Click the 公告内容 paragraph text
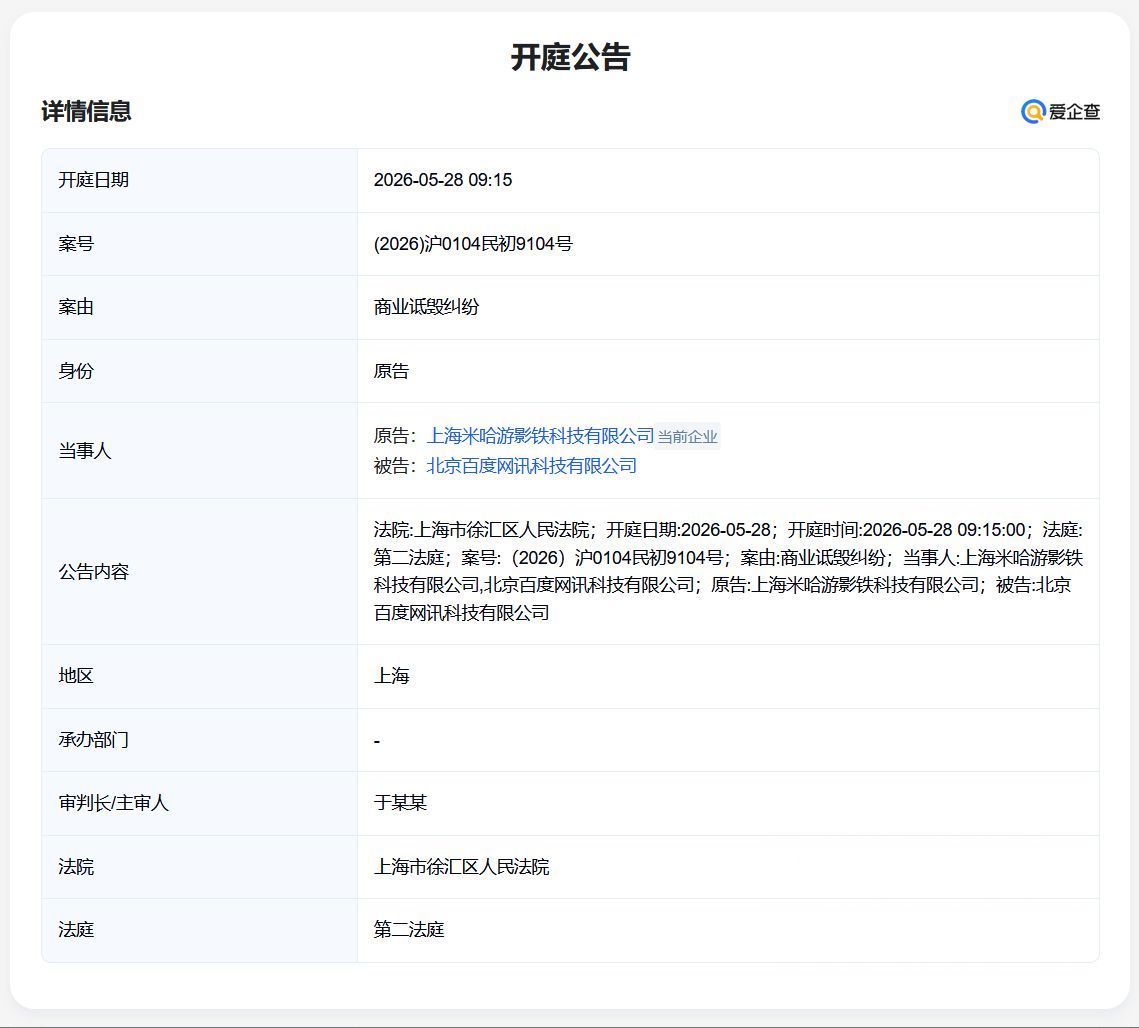This screenshot has height=1028, width=1139. [x=728, y=571]
